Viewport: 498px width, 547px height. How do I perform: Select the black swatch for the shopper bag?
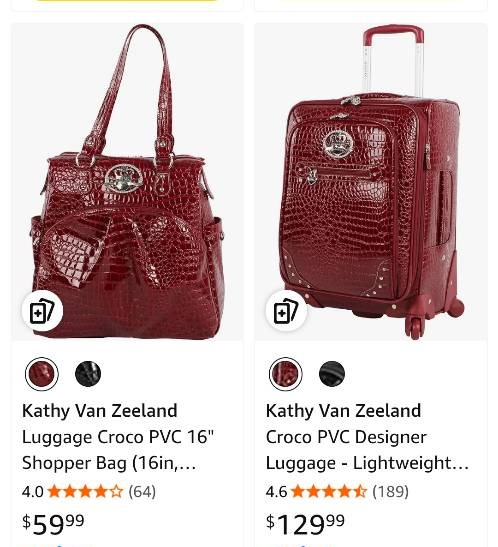tap(88, 374)
